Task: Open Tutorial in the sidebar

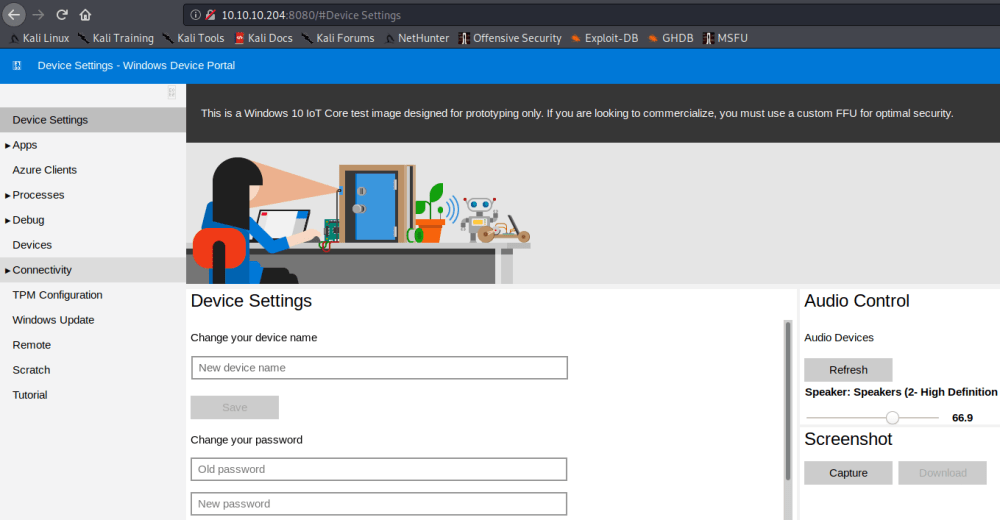Action: click(x=30, y=394)
